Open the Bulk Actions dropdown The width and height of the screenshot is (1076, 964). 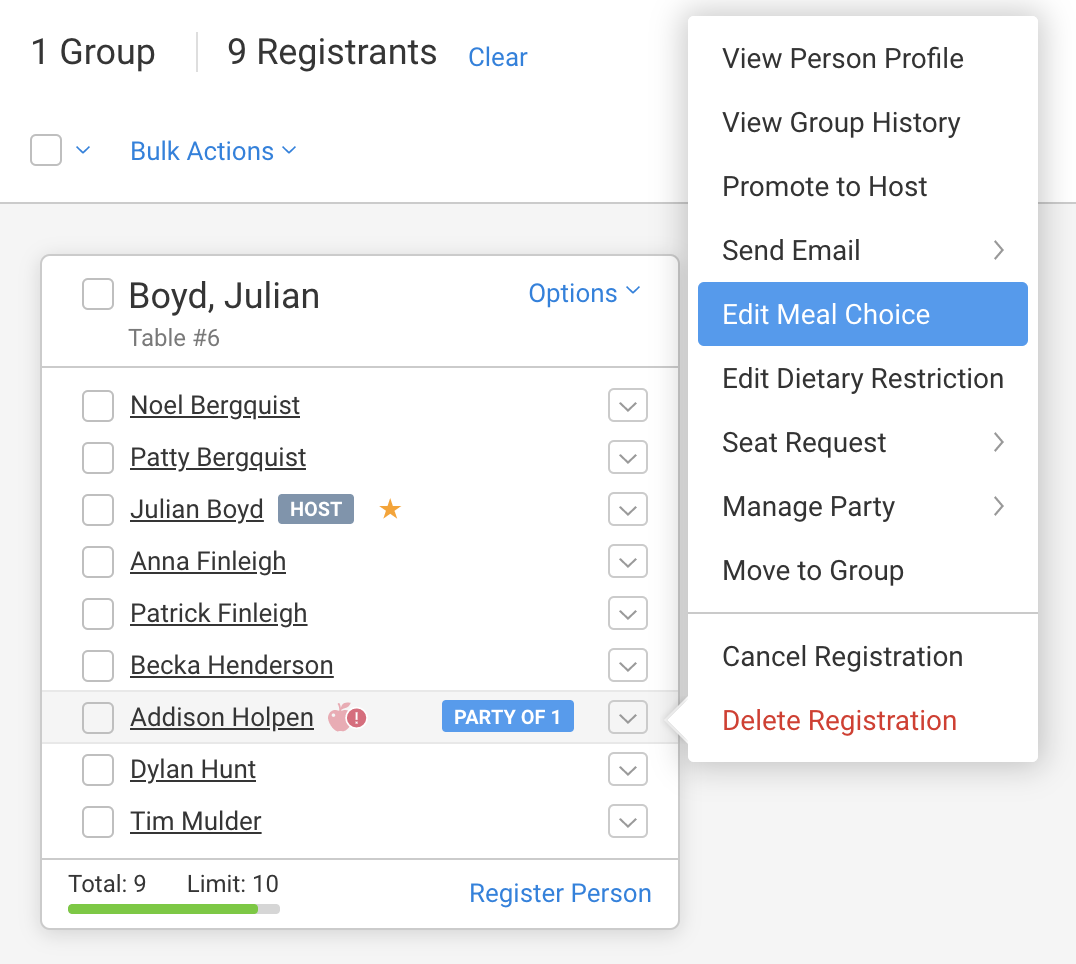(x=213, y=151)
